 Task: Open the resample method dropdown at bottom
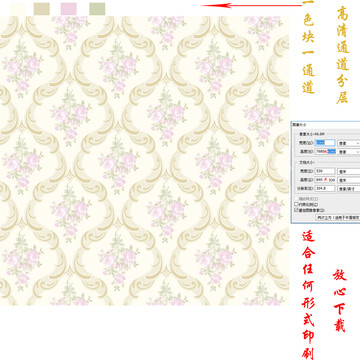click(x=338, y=218)
